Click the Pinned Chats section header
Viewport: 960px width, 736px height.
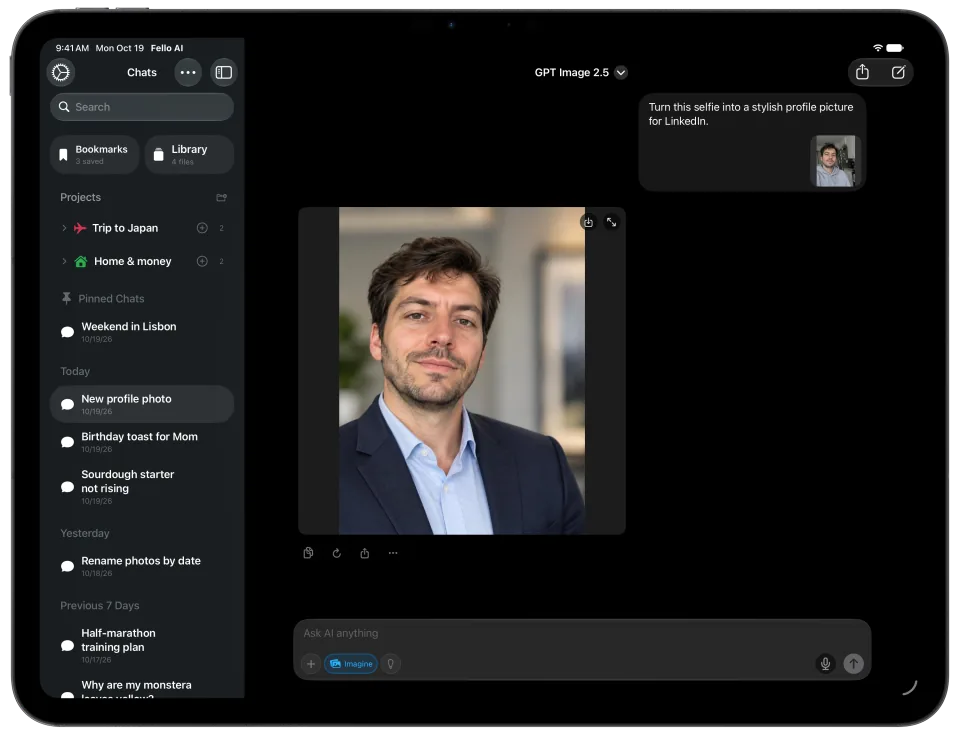point(103,298)
